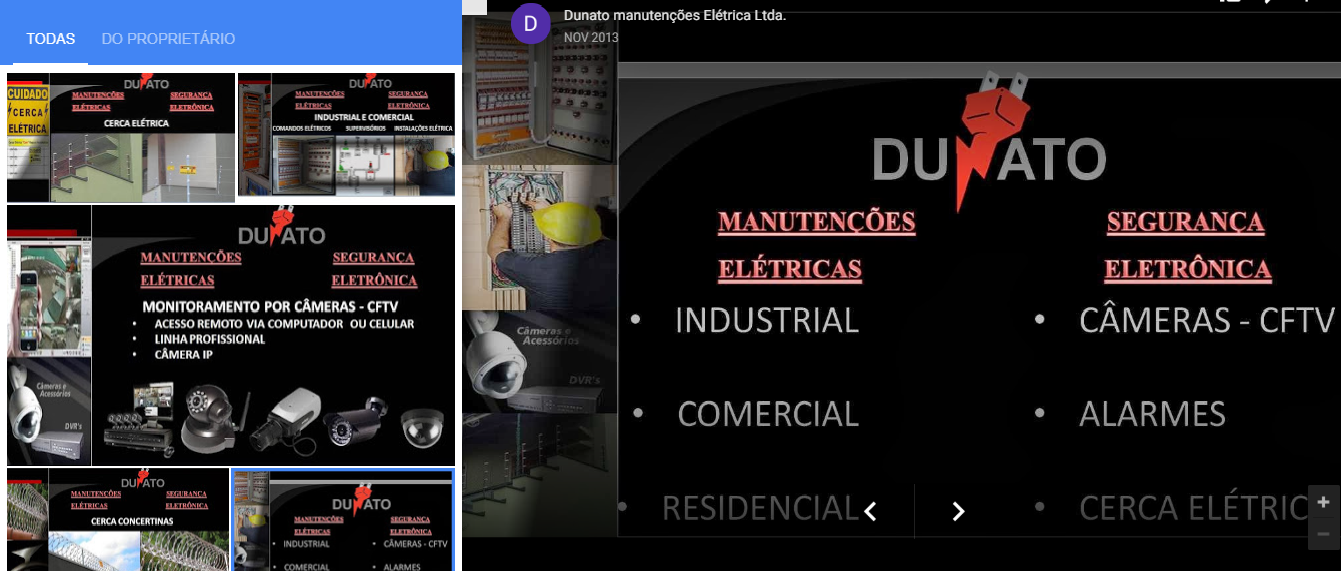Go to the previous photo arrow

pyautogui.click(x=870, y=511)
